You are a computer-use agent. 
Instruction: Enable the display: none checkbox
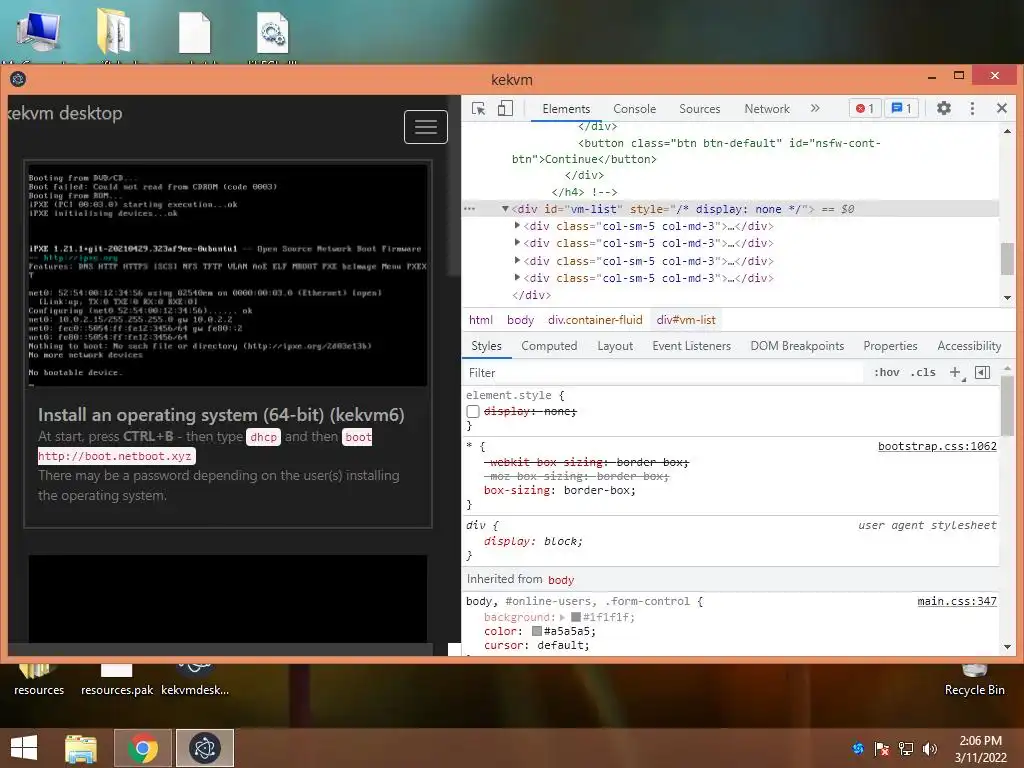[473, 411]
